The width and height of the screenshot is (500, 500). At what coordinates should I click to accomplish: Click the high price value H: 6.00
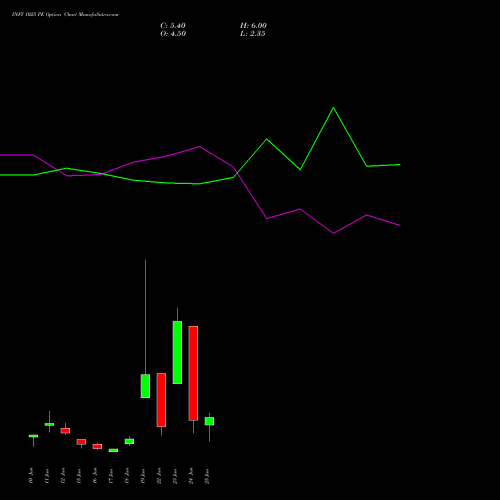[253, 26]
